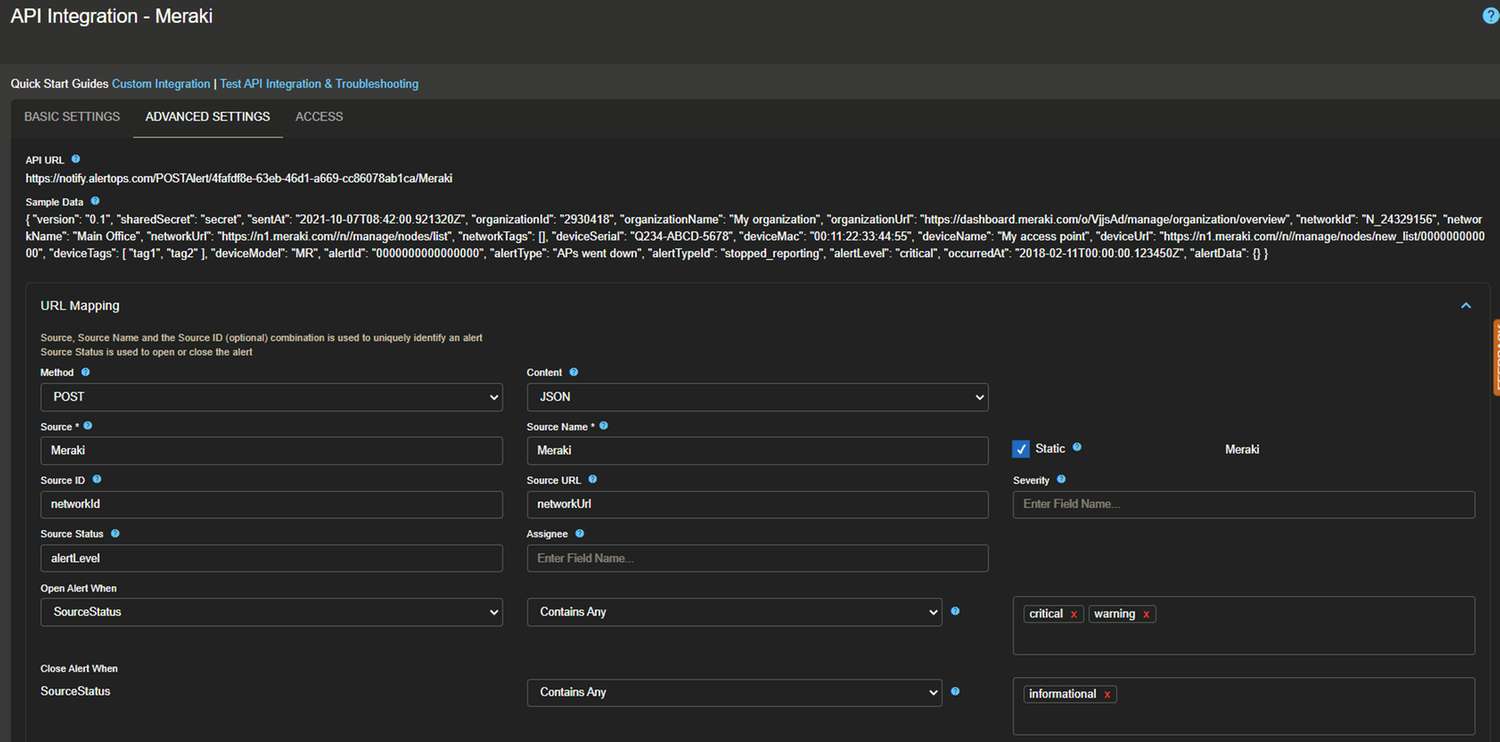Open the Content dropdown showing JSON

pos(756,397)
